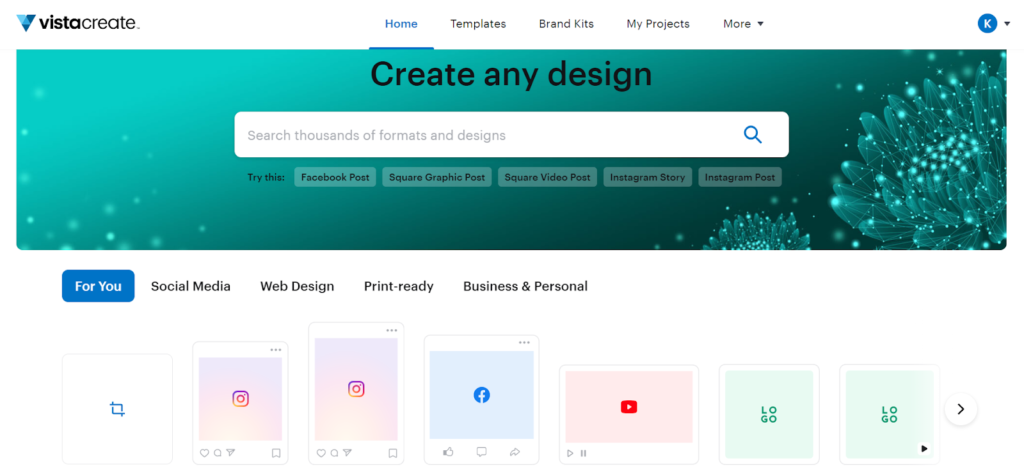Click the Facebook logo icon on card
The image size is (1024, 472).
[x=481, y=395]
